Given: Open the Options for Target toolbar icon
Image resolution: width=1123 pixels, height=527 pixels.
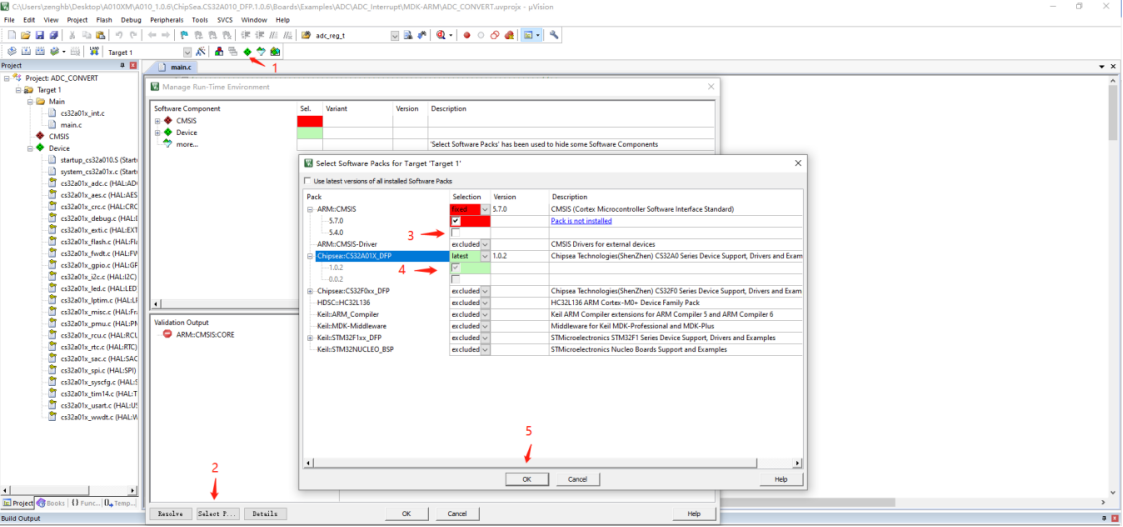Looking at the screenshot, I should (x=201, y=51).
